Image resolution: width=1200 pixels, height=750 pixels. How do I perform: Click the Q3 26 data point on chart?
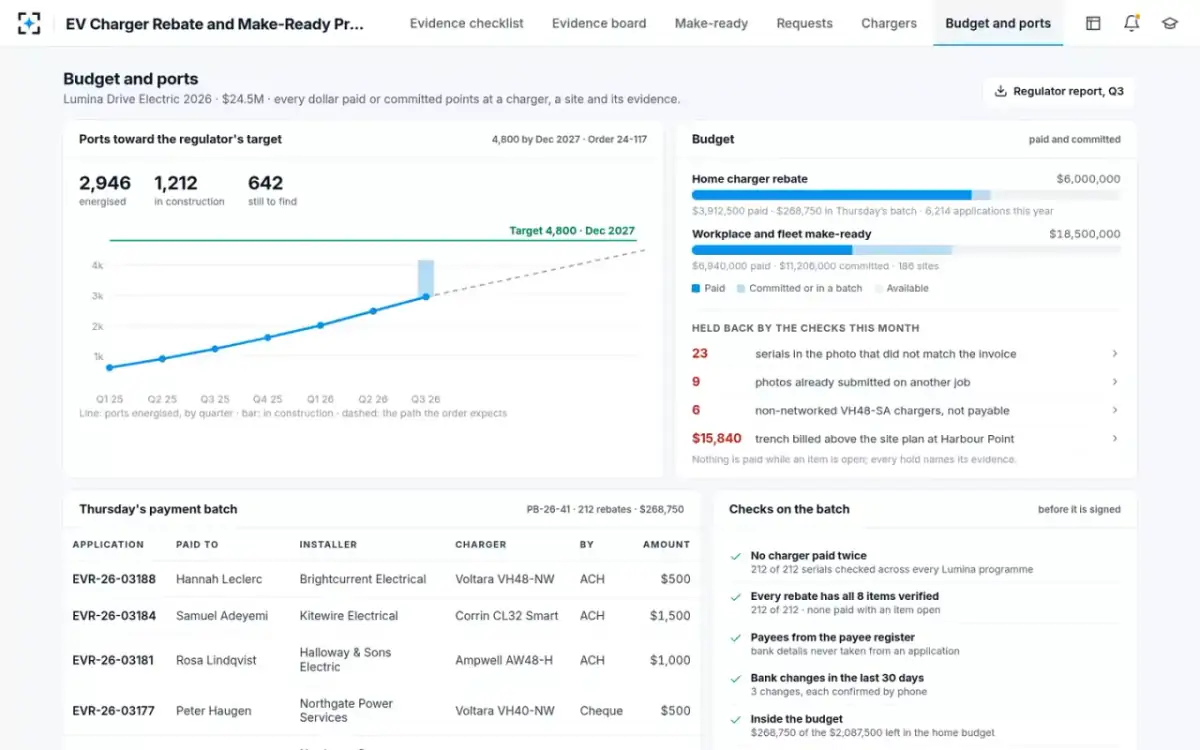426,296
